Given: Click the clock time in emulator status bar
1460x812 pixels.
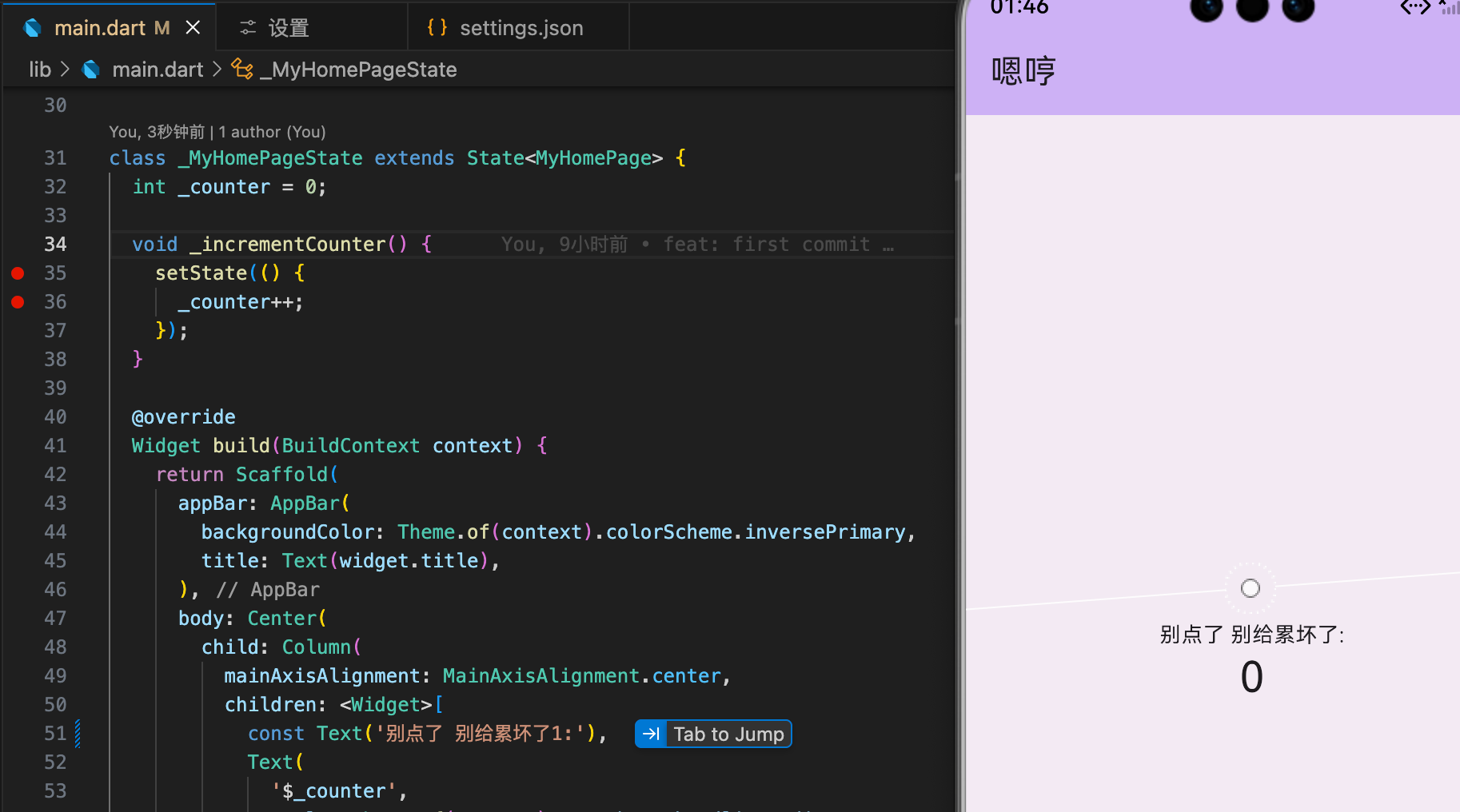Looking at the screenshot, I should pyautogui.click(x=1019, y=8).
